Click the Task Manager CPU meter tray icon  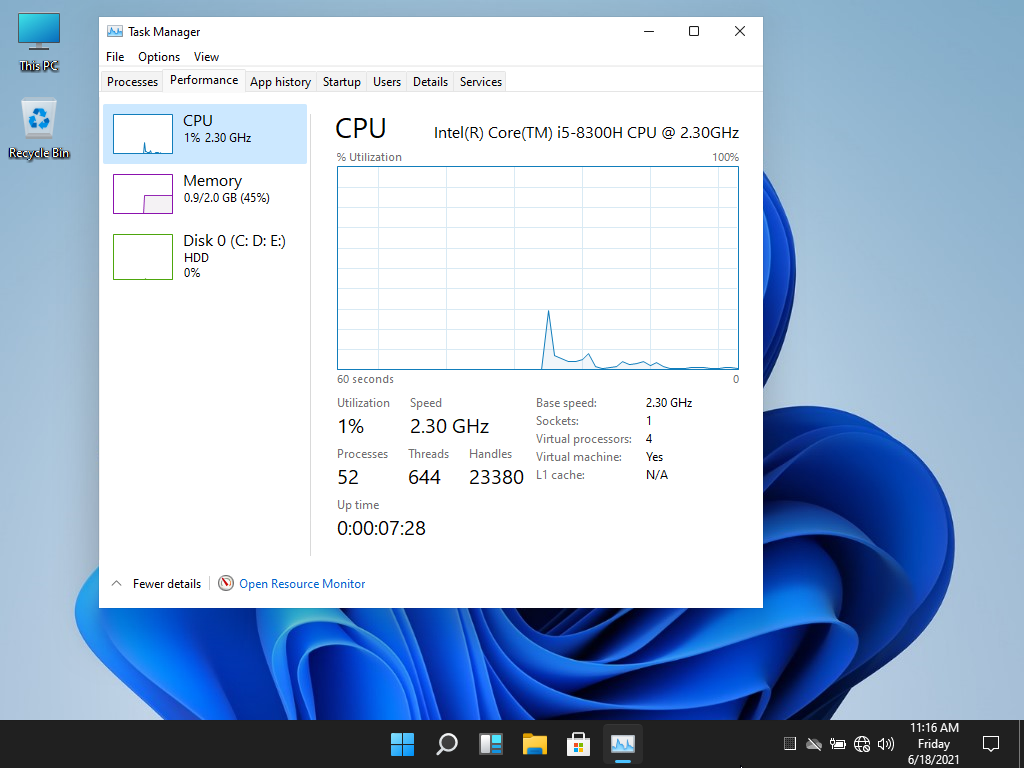pyautogui.click(x=790, y=743)
